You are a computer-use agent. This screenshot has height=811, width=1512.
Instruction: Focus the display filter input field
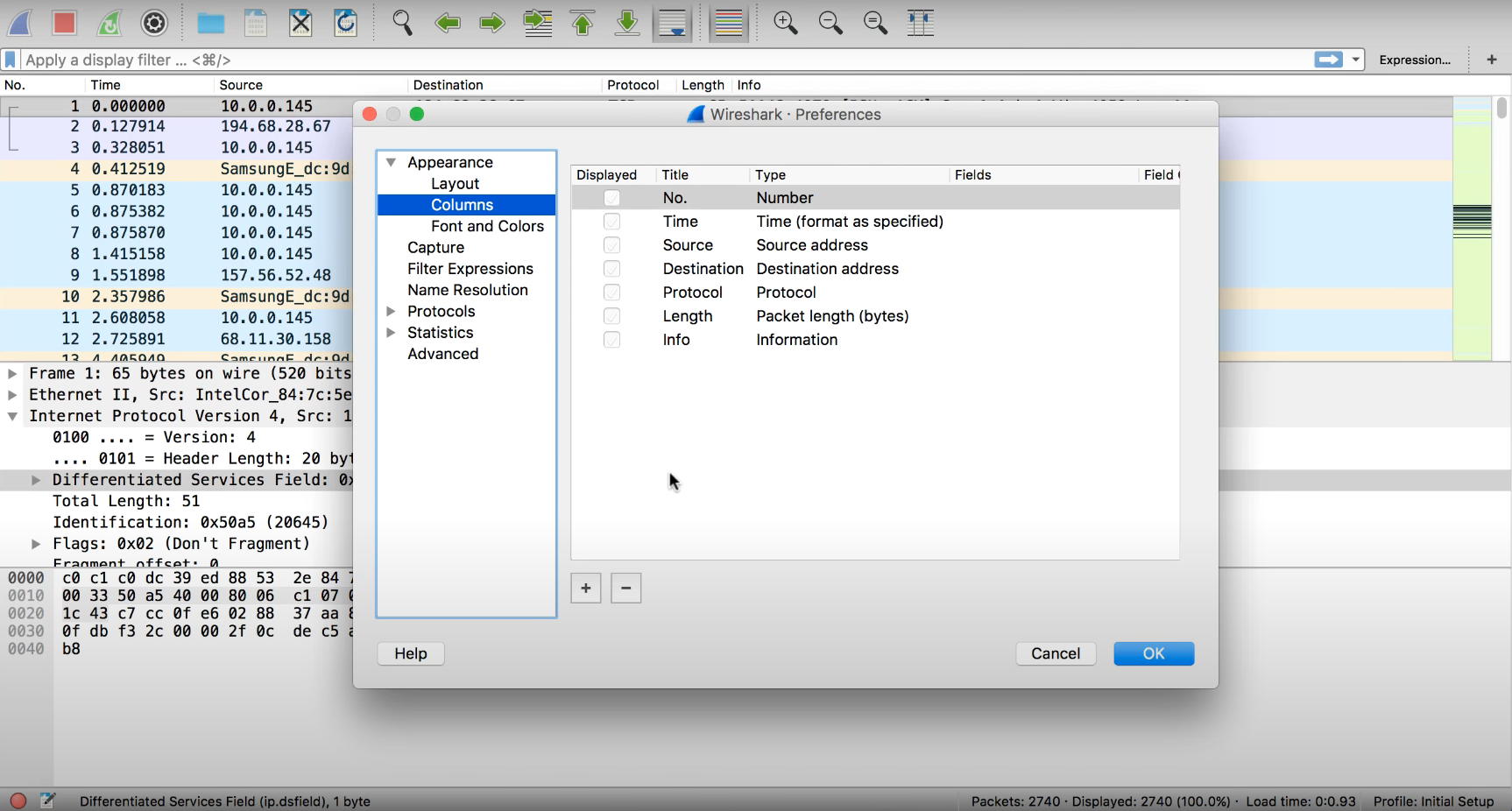tap(666, 60)
